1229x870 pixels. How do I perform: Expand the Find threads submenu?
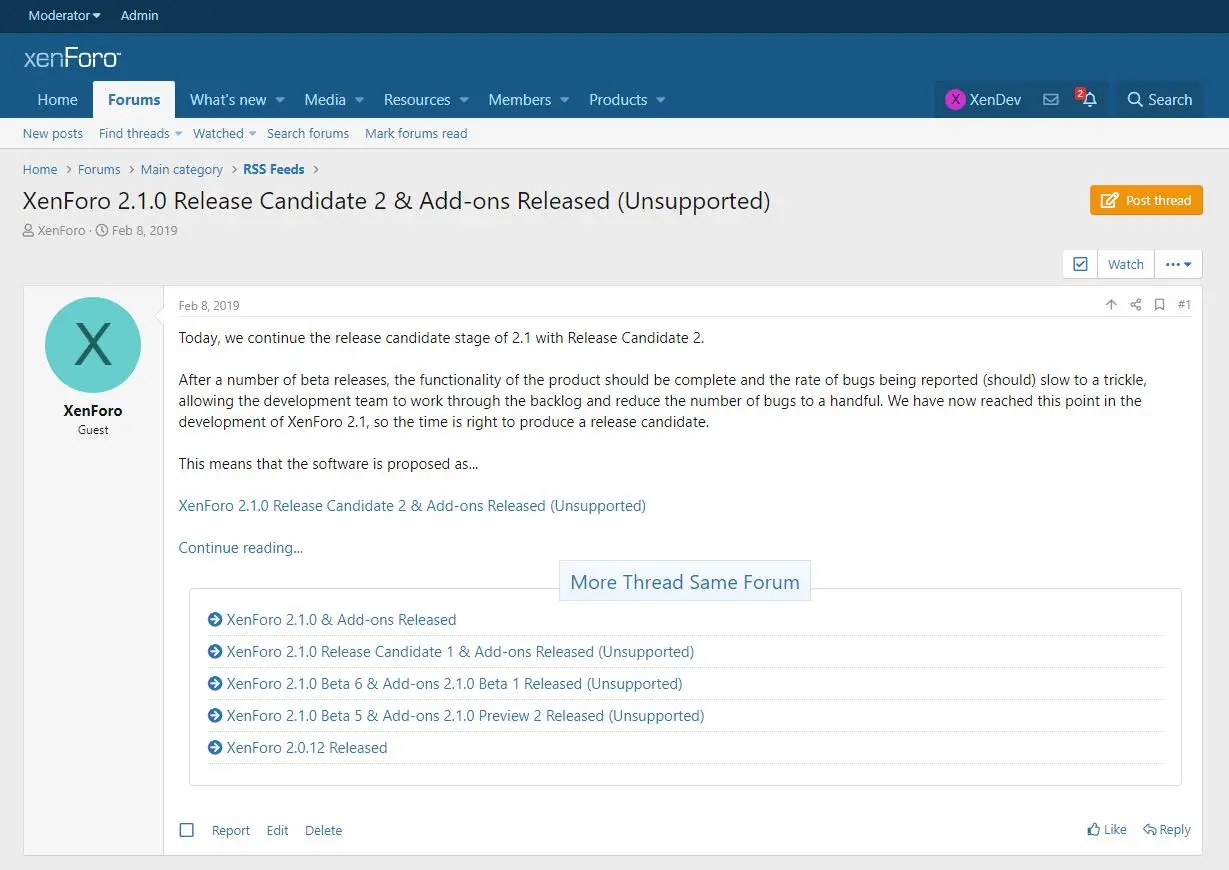[x=179, y=133]
